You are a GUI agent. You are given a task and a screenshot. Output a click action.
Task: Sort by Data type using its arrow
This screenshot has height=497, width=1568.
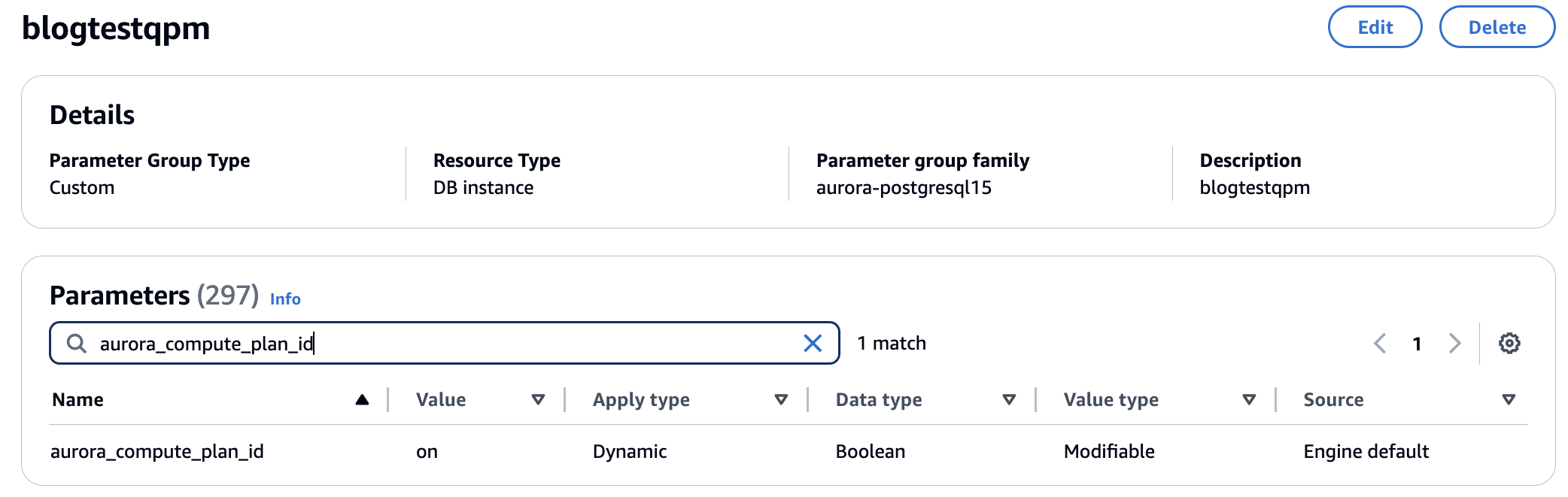pos(1009,400)
